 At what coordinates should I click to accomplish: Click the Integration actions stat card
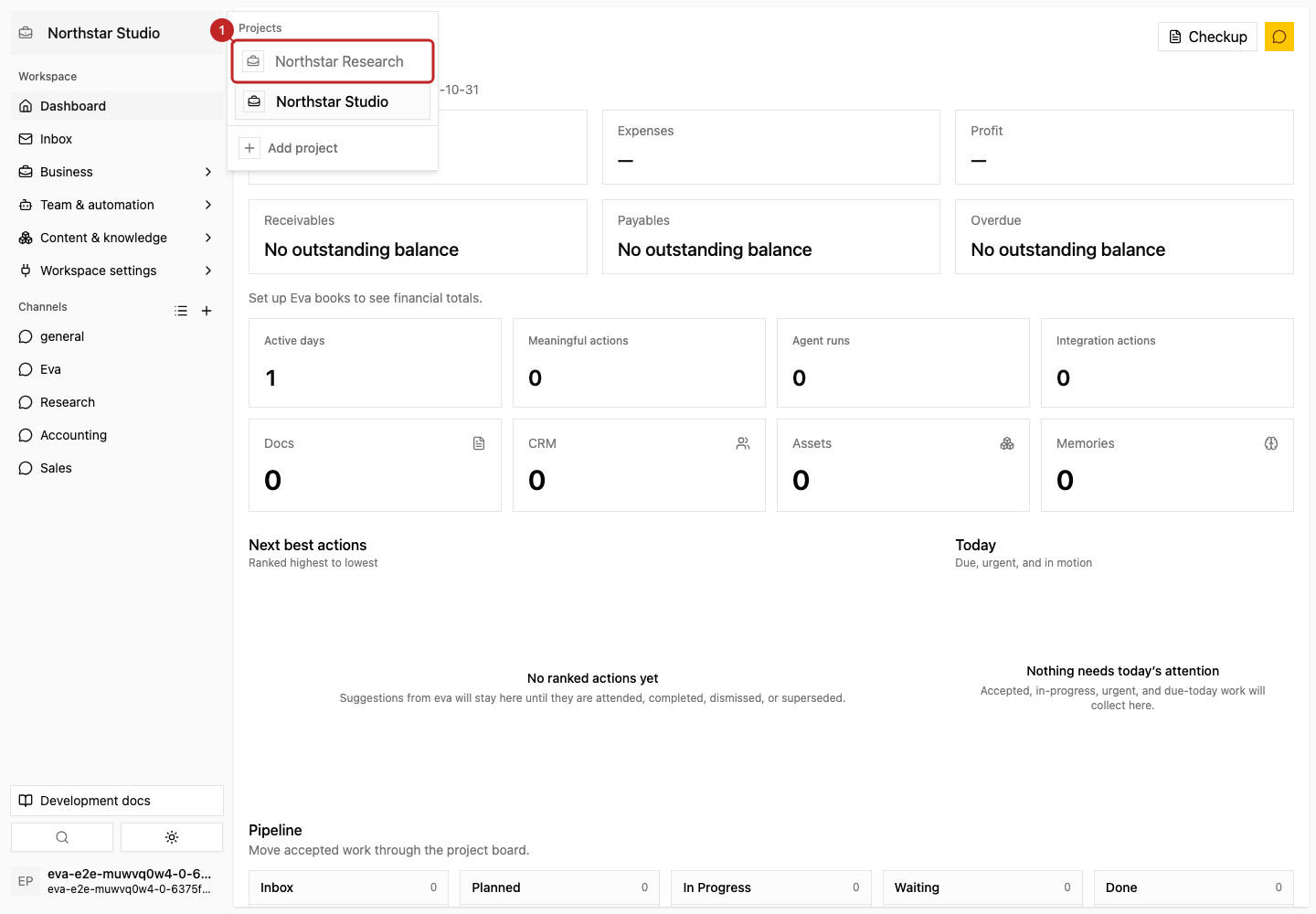[x=1167, y=363]
